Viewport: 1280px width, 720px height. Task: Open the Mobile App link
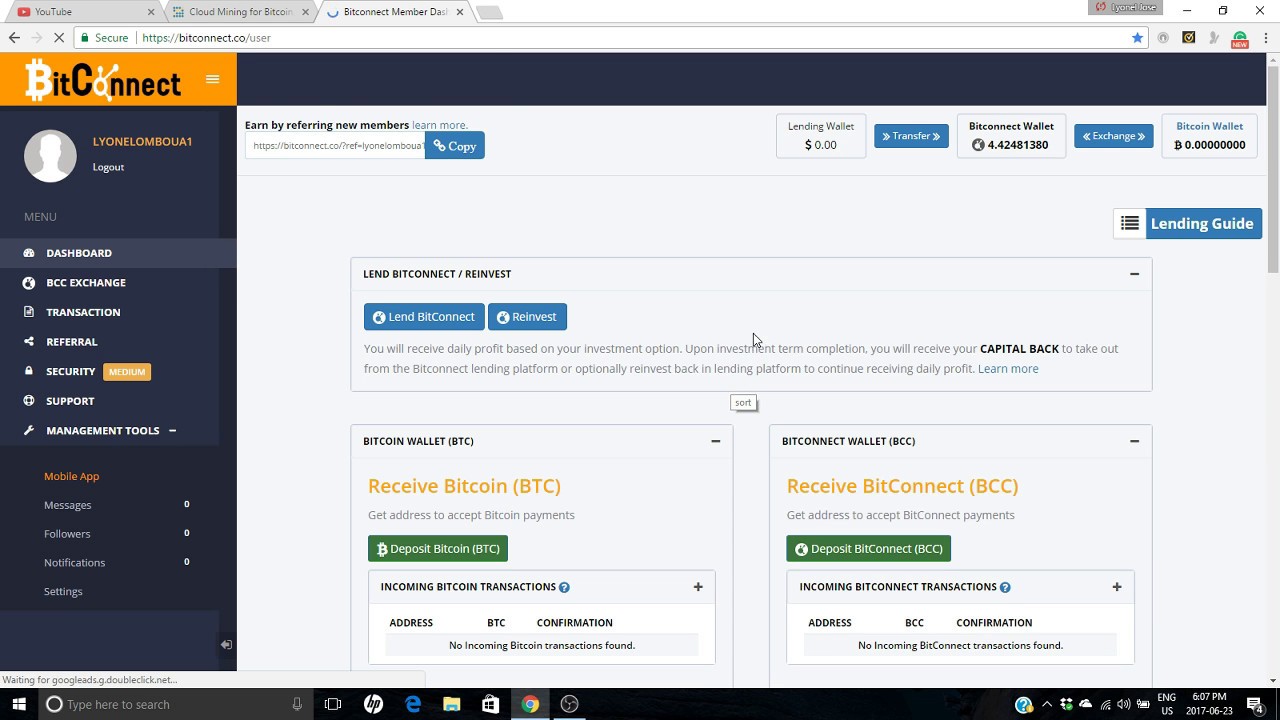tap(71, 476)
